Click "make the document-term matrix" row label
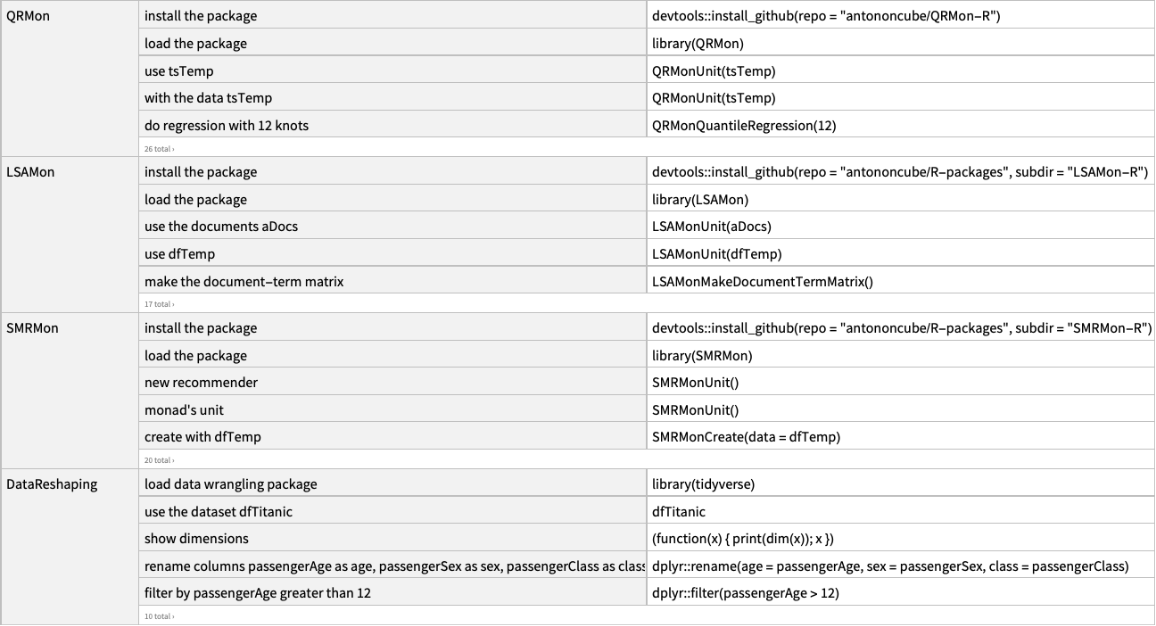This screenshot has height=626, width=1156. coord(244,281)
